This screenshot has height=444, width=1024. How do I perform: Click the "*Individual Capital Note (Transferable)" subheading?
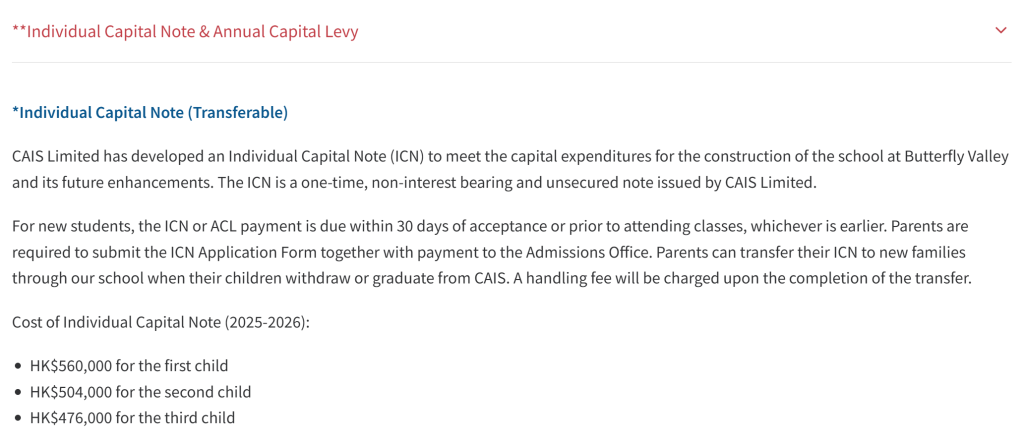[x=150, y=112]
